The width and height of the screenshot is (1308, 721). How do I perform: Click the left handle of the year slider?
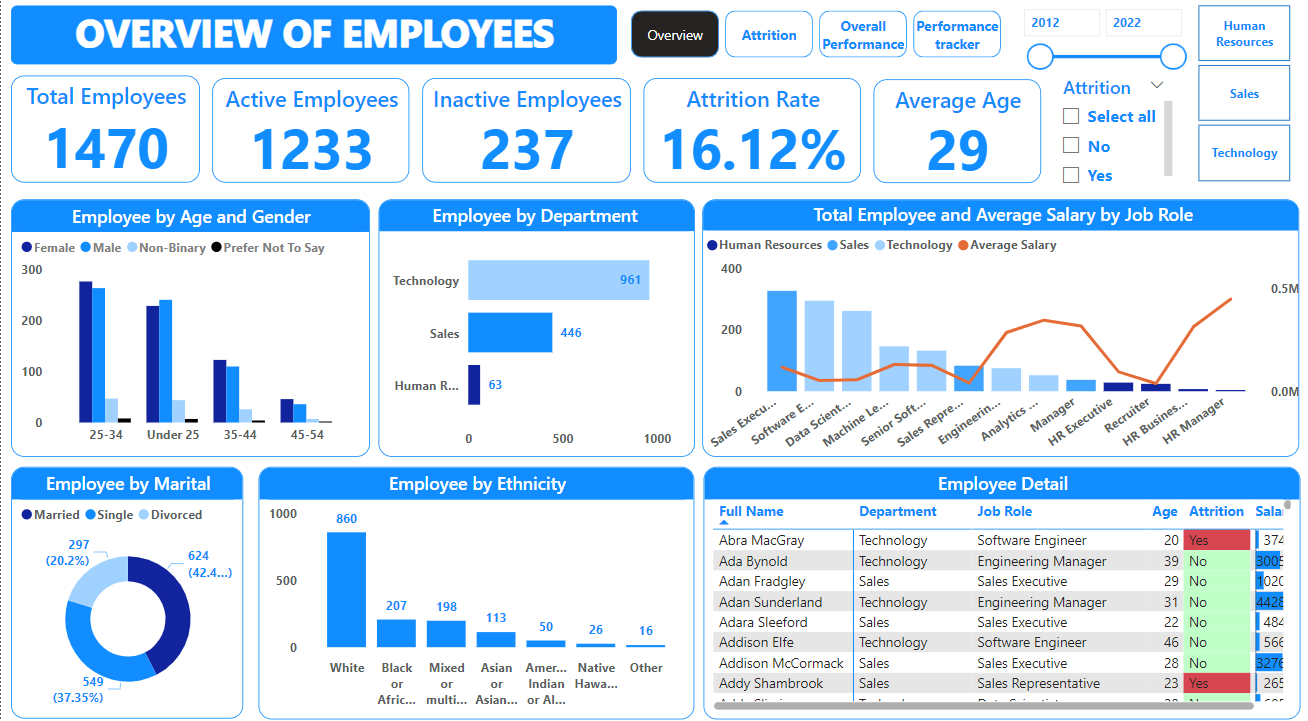click(1040, 57)
